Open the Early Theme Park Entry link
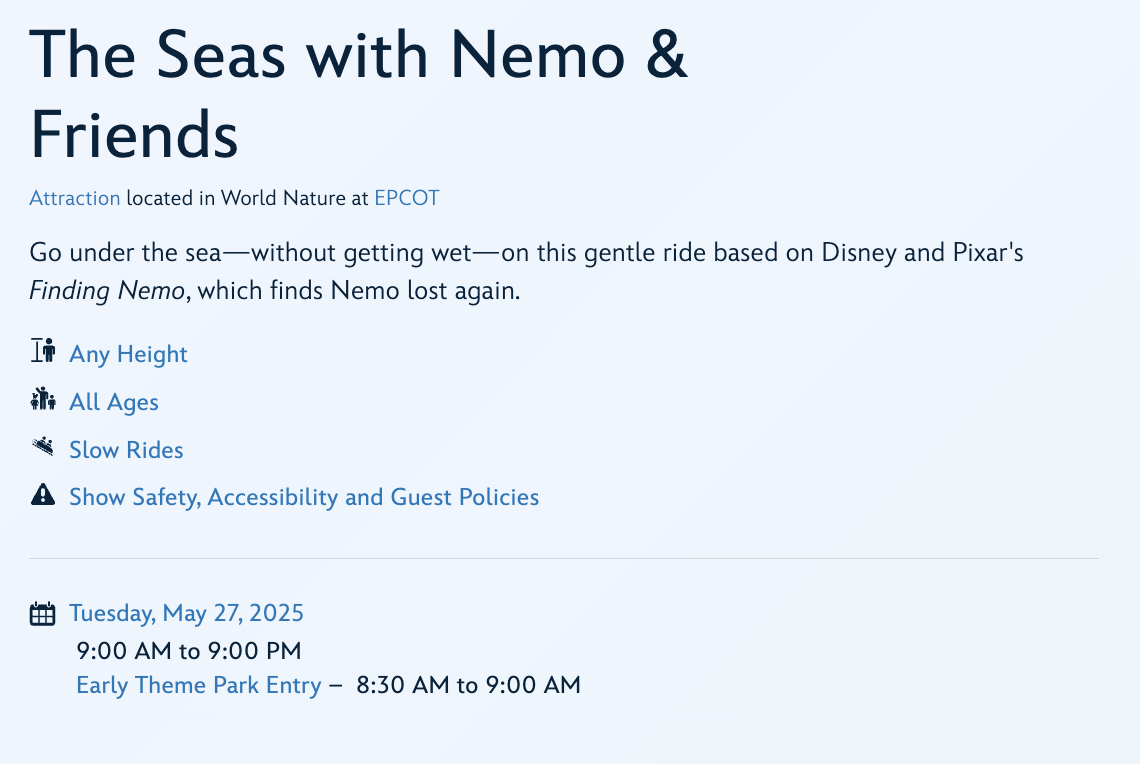The width and height of the screenshot is (1140, 764). tap(198, 685)
